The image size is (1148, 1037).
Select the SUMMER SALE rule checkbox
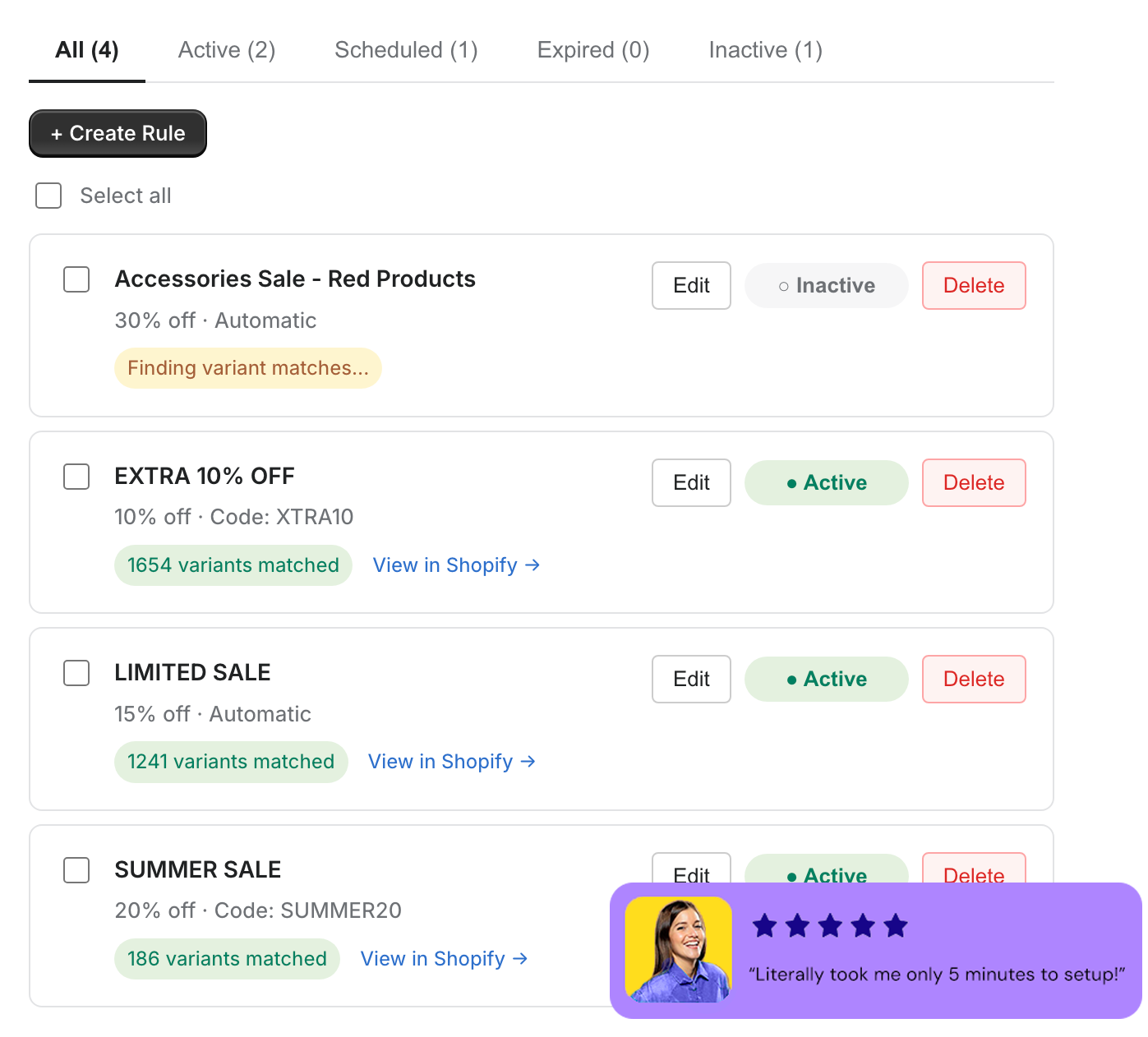tap(76, 870)
